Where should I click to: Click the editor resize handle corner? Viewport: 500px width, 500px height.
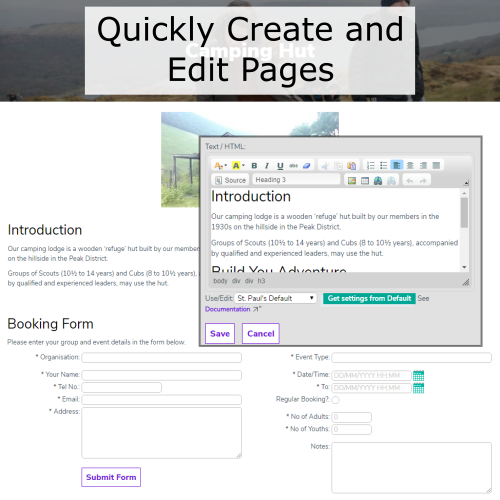(x=466, y=283)
